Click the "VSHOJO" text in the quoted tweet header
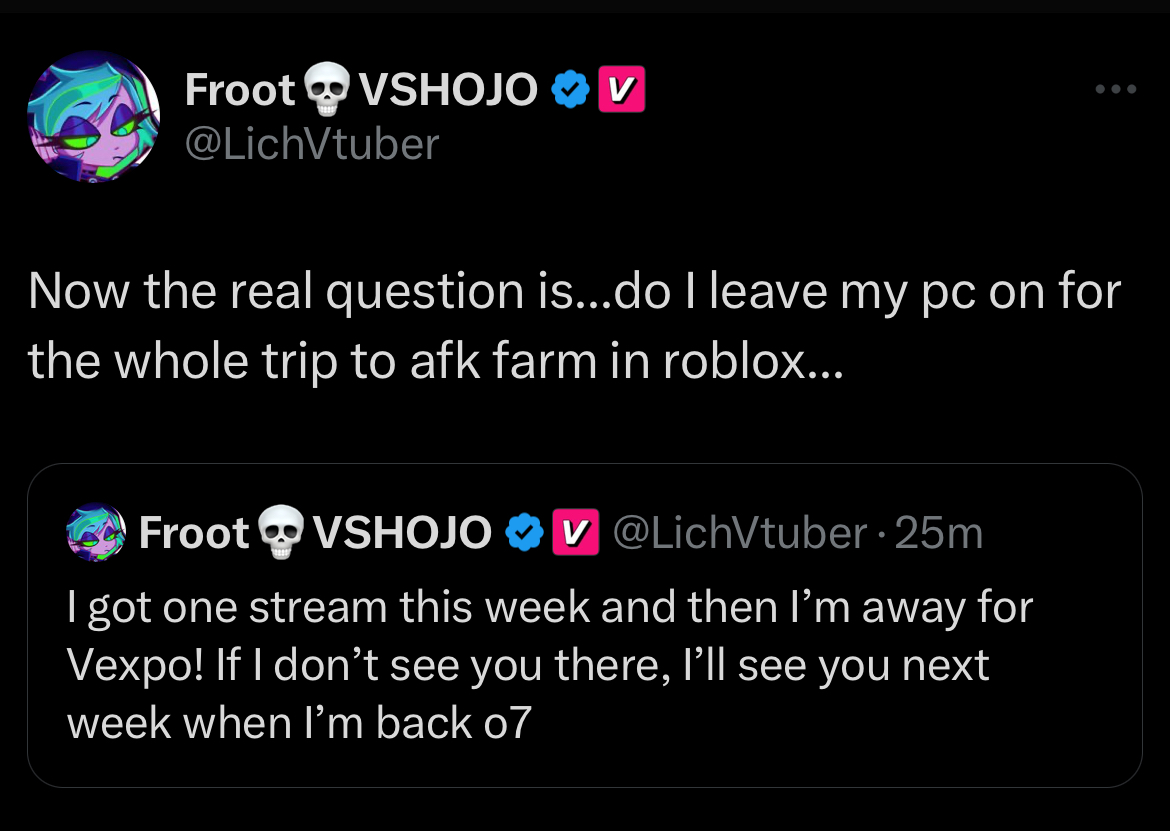1170x831 pixels. click(402, 533)
